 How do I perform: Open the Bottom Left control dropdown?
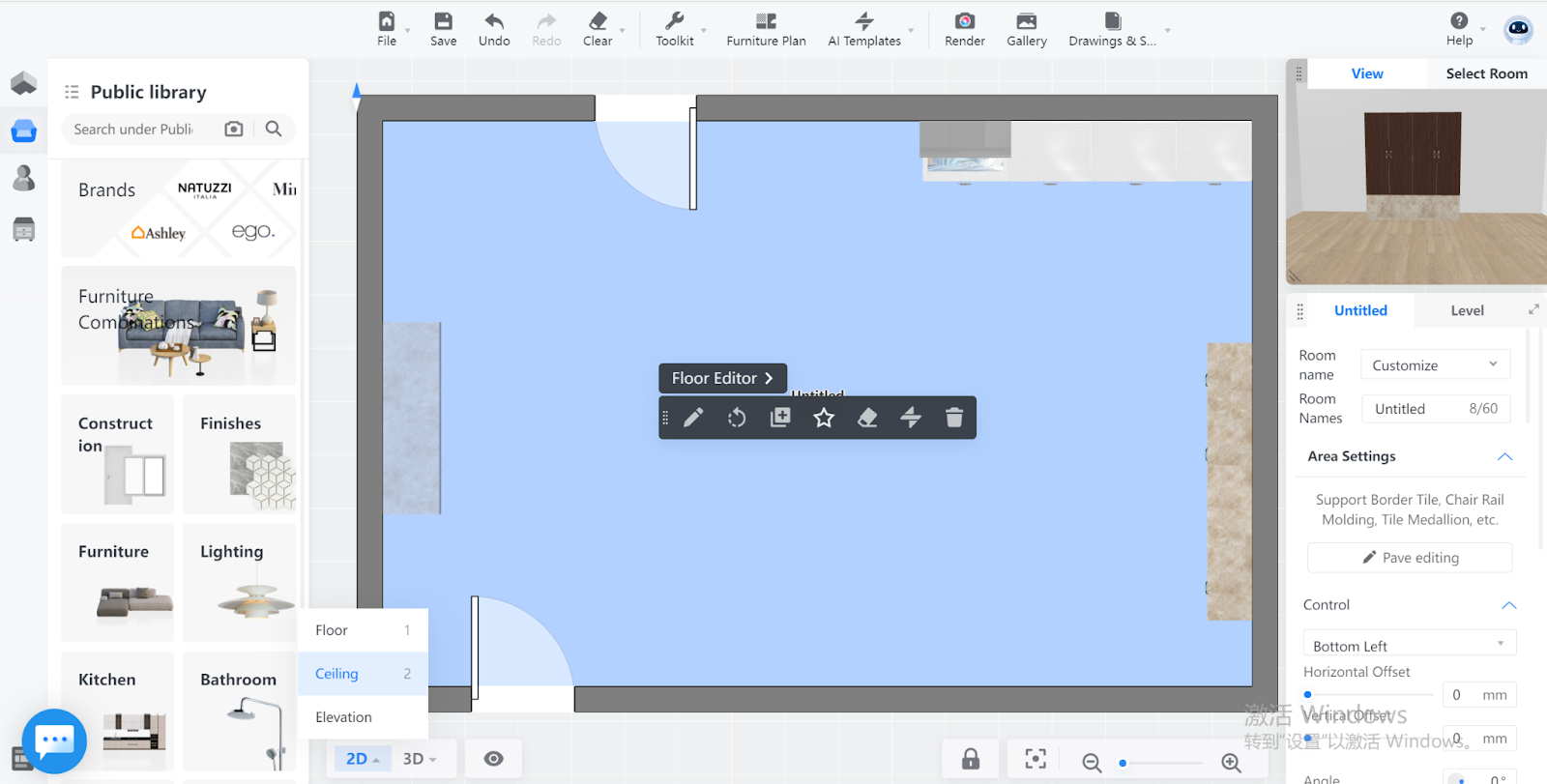tap(1409, 646)
